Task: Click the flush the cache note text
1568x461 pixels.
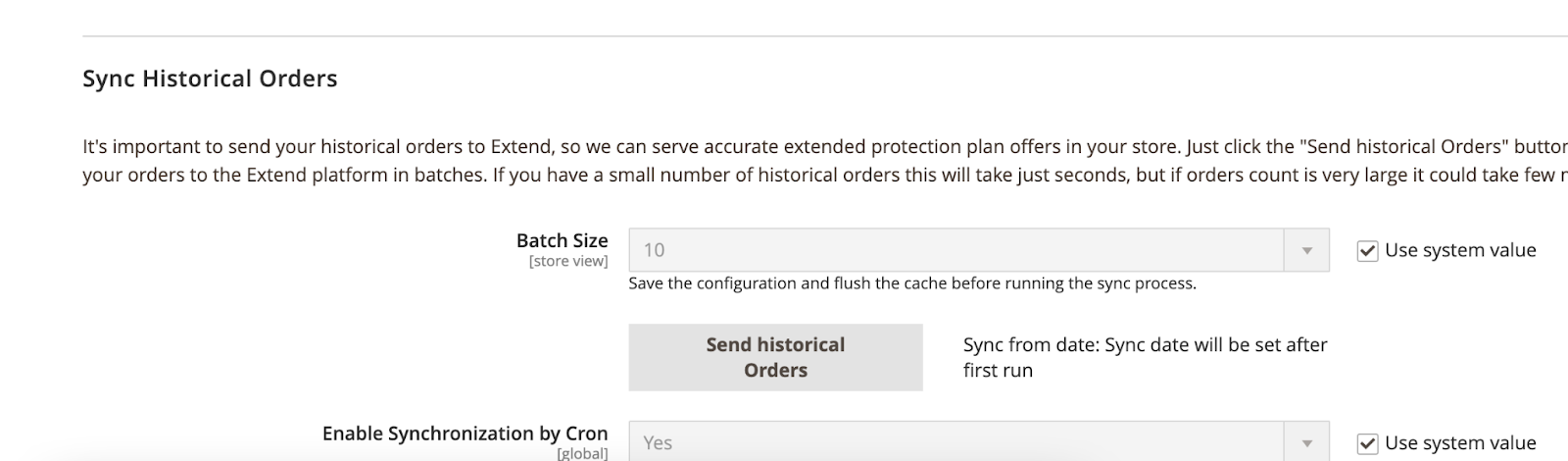Action: 911,283
